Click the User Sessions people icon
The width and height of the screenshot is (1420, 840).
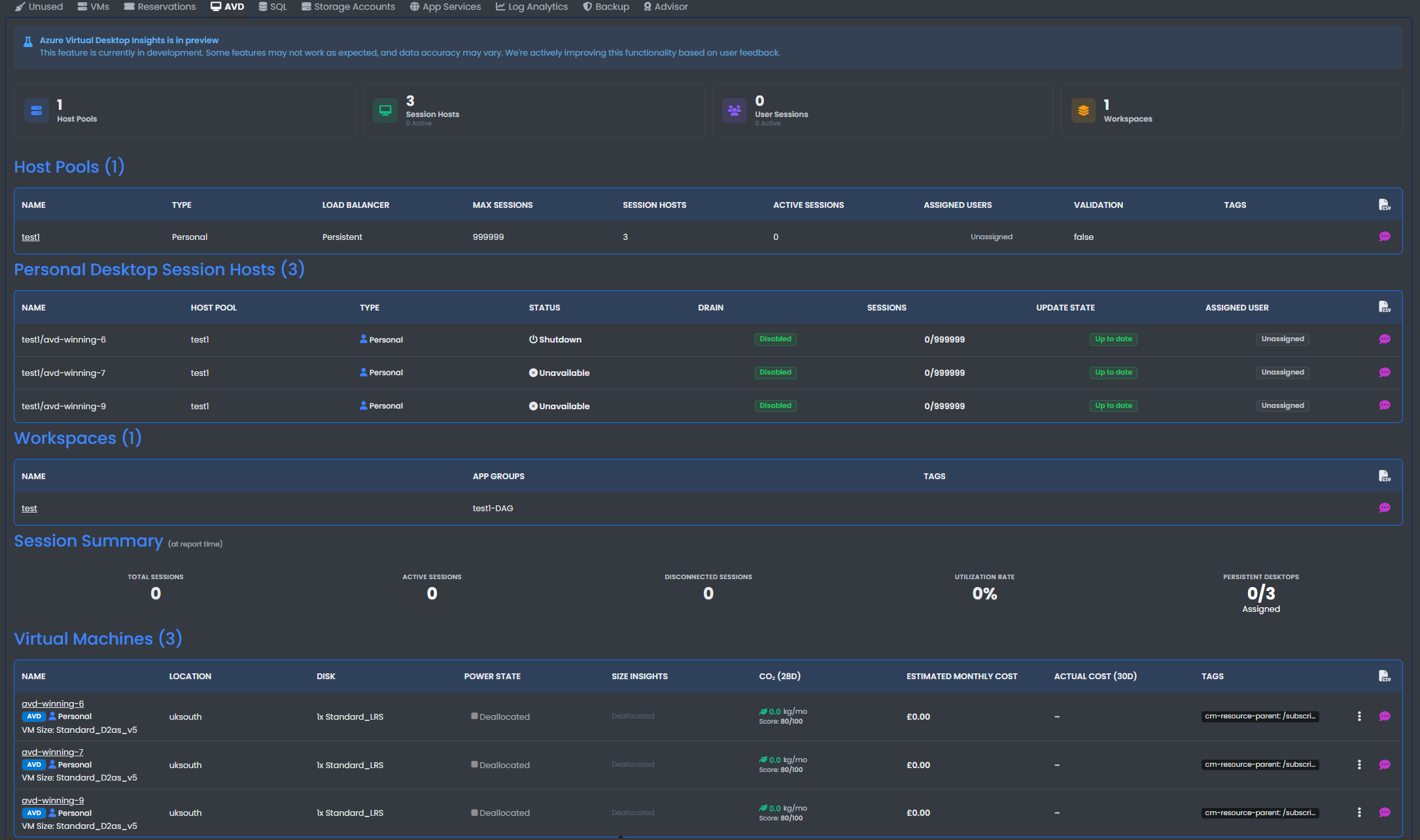(x=735, y=110)
